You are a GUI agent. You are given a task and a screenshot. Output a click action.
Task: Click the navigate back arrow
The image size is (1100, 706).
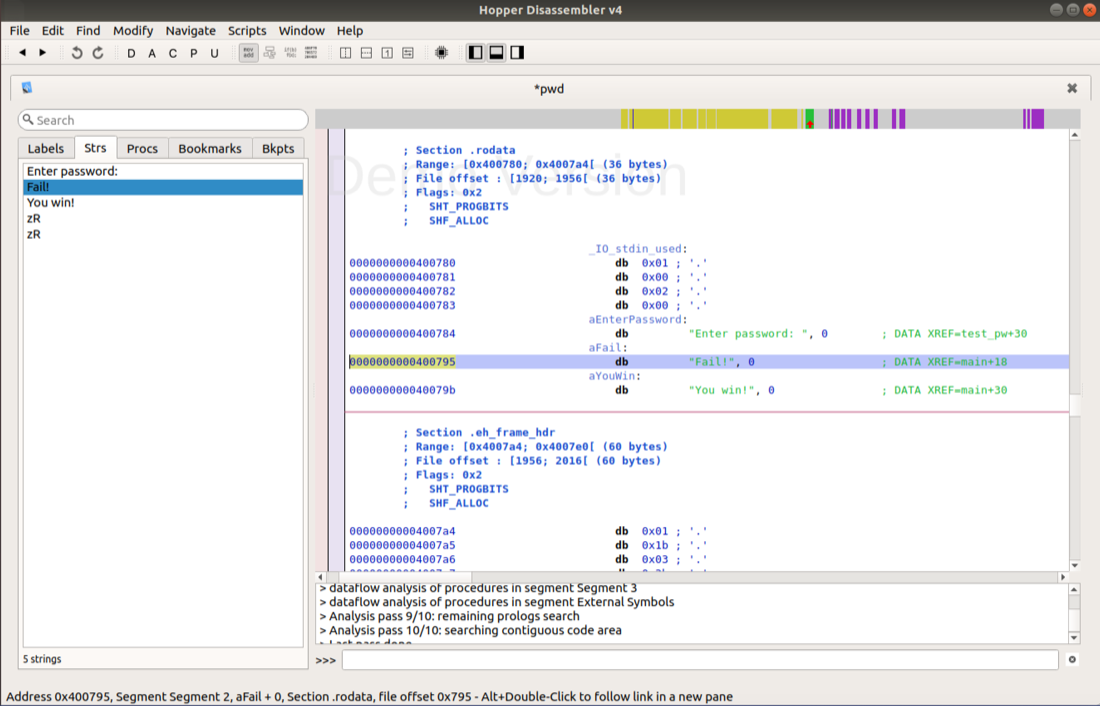pyautogui.click(x=22, y=53)
